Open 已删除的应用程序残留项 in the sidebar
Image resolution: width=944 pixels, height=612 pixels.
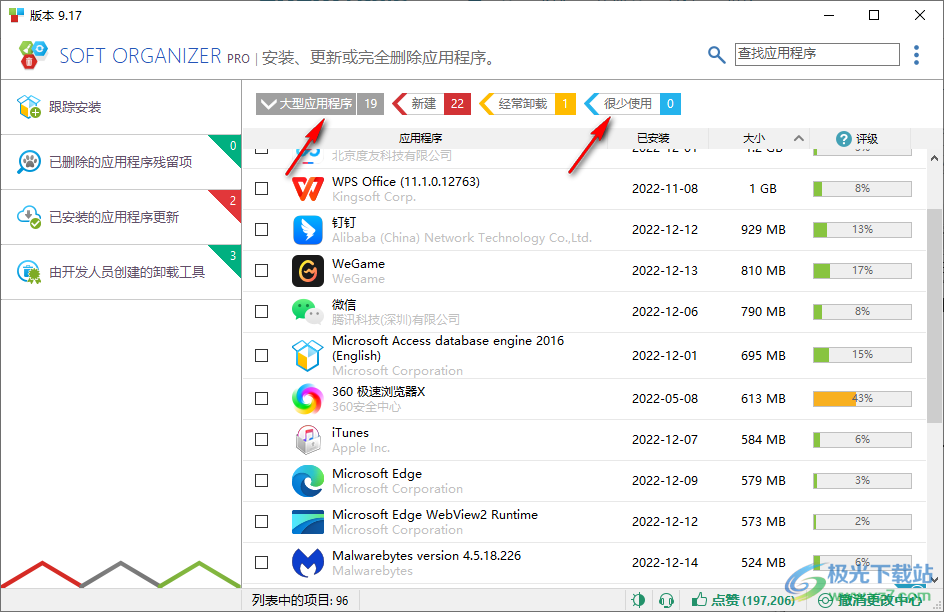tap(121, 162)
